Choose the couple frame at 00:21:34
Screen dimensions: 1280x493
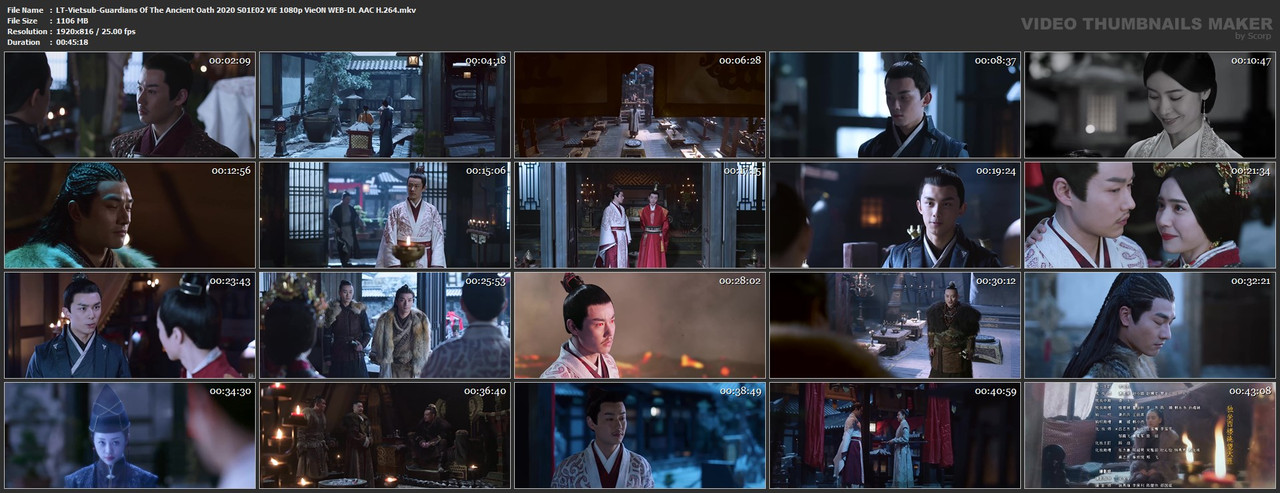(1150, 215)
